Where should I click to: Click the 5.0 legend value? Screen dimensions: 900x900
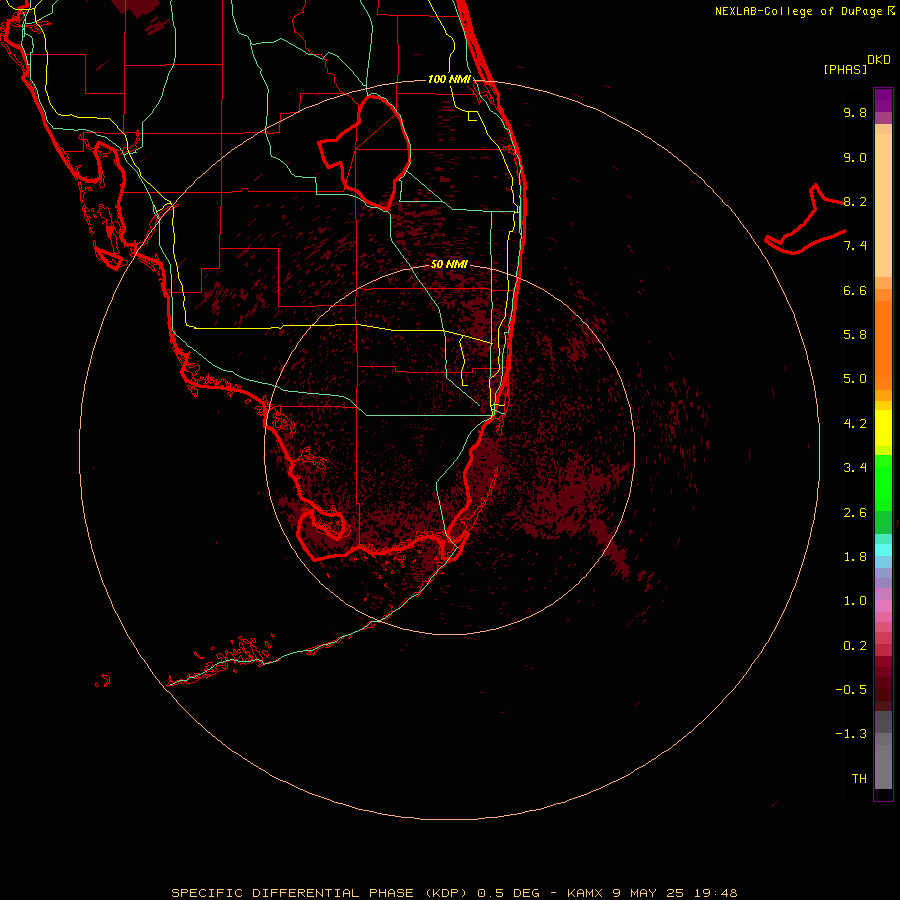[855, 379]
